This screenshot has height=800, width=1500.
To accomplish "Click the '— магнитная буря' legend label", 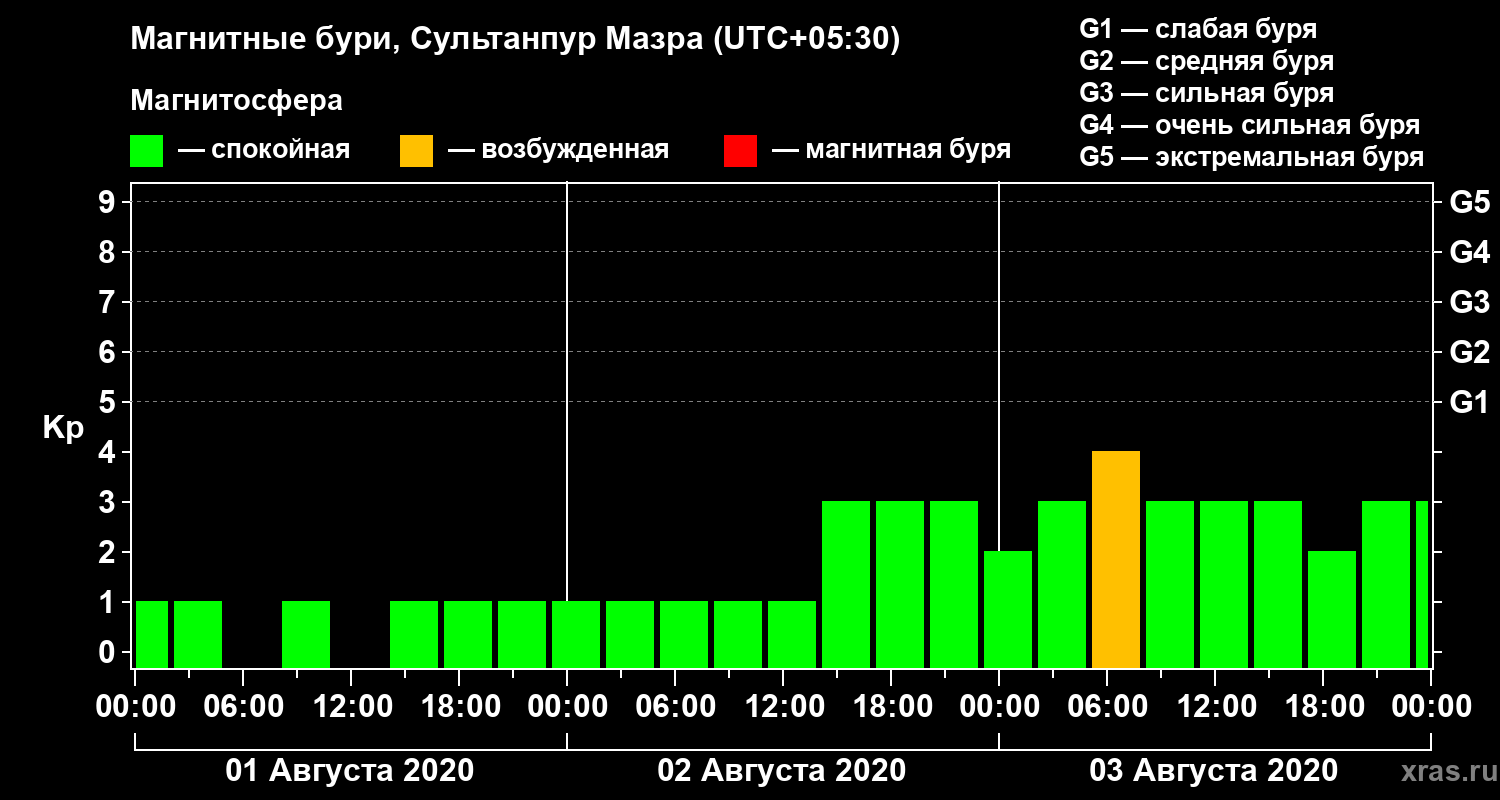I will 892,151.
